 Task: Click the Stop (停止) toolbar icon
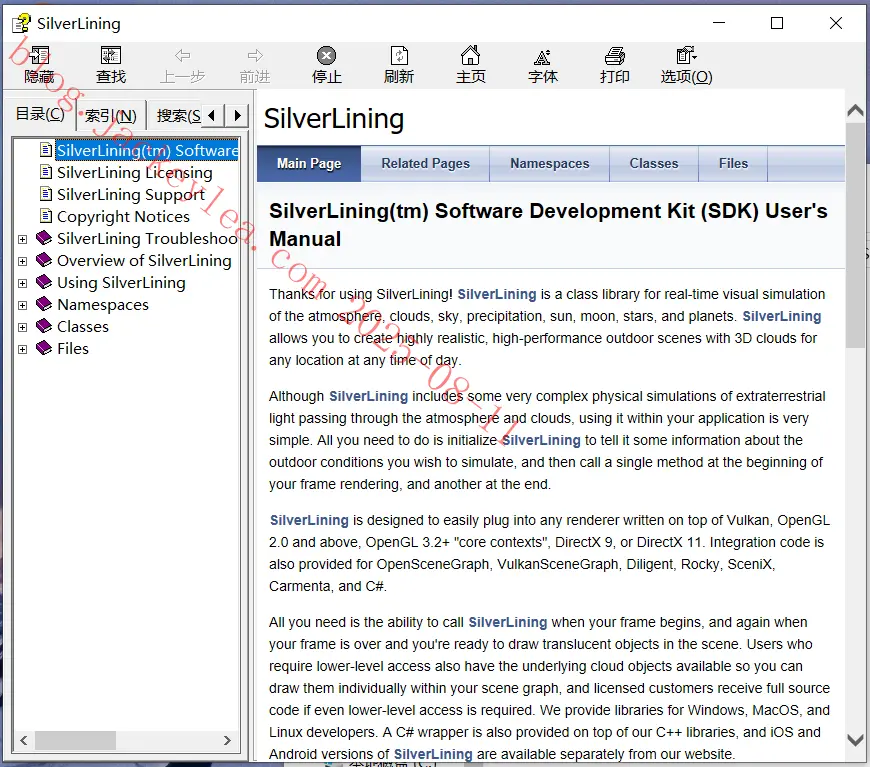pos(326,65)
